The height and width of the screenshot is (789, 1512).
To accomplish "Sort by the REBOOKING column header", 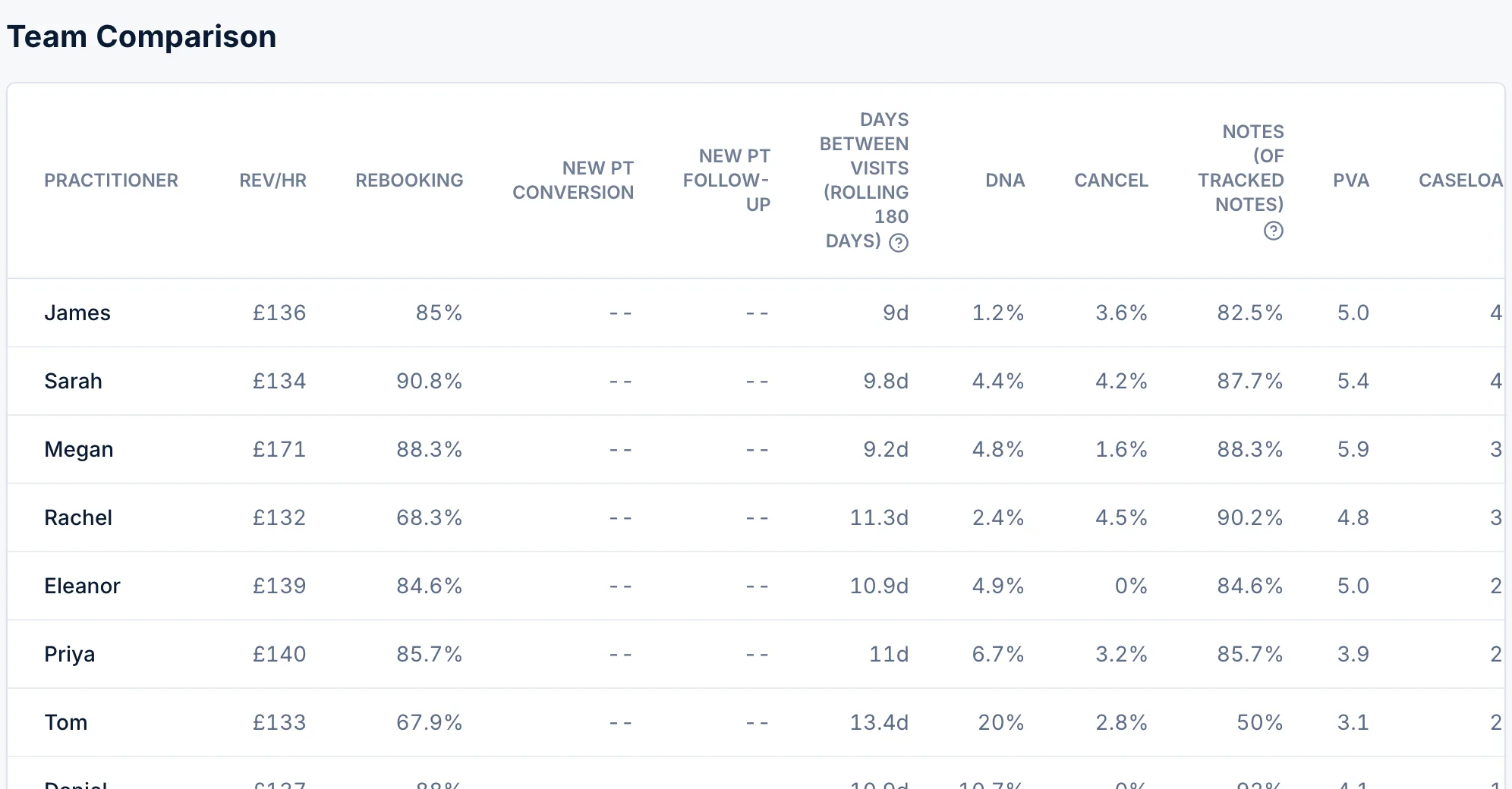I will pyautogui.click(x=409, y=181).
